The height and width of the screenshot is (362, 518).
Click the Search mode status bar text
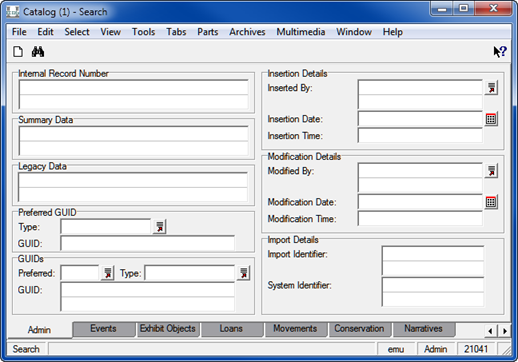tap(26, 349)
